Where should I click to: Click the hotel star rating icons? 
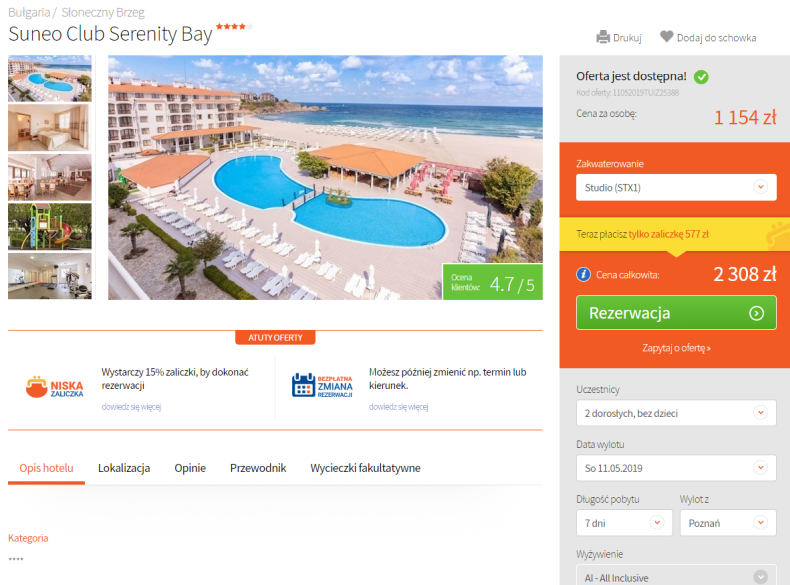(x=234, y=26)
